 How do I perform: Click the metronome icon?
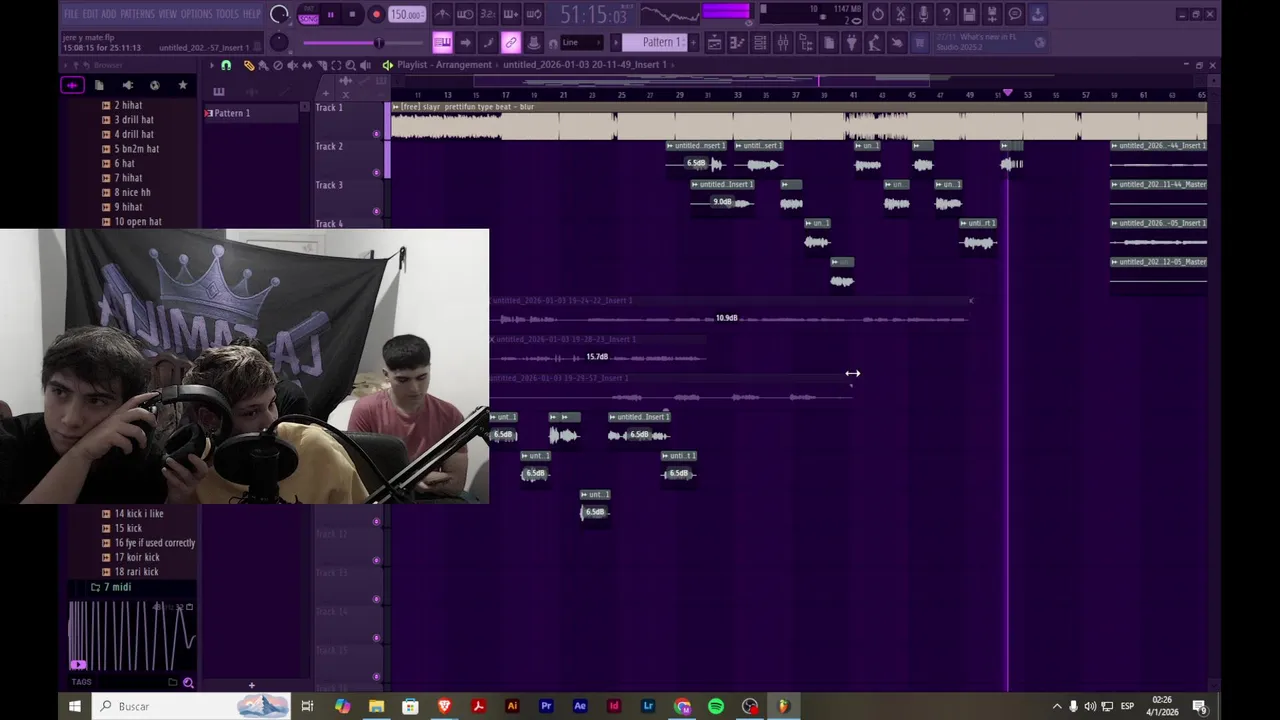(441, 14)
